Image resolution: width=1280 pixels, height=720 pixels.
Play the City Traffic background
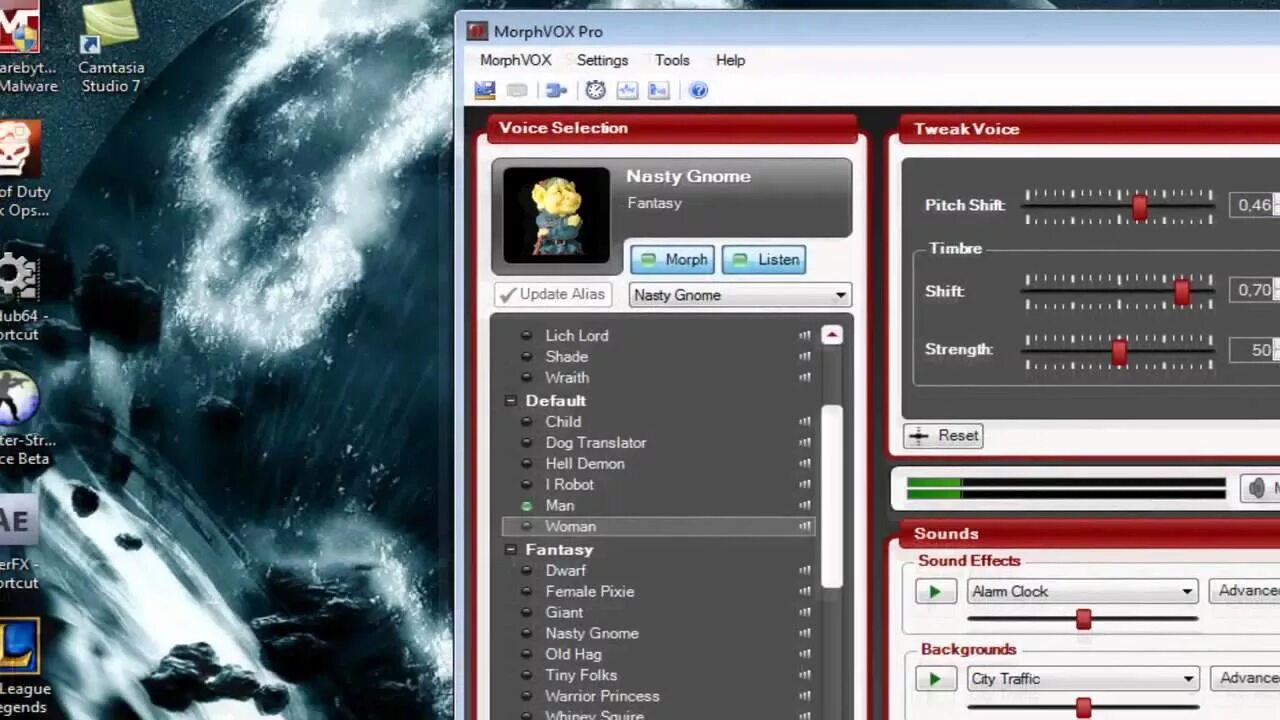pyautogui.click(x=935, y=679)
